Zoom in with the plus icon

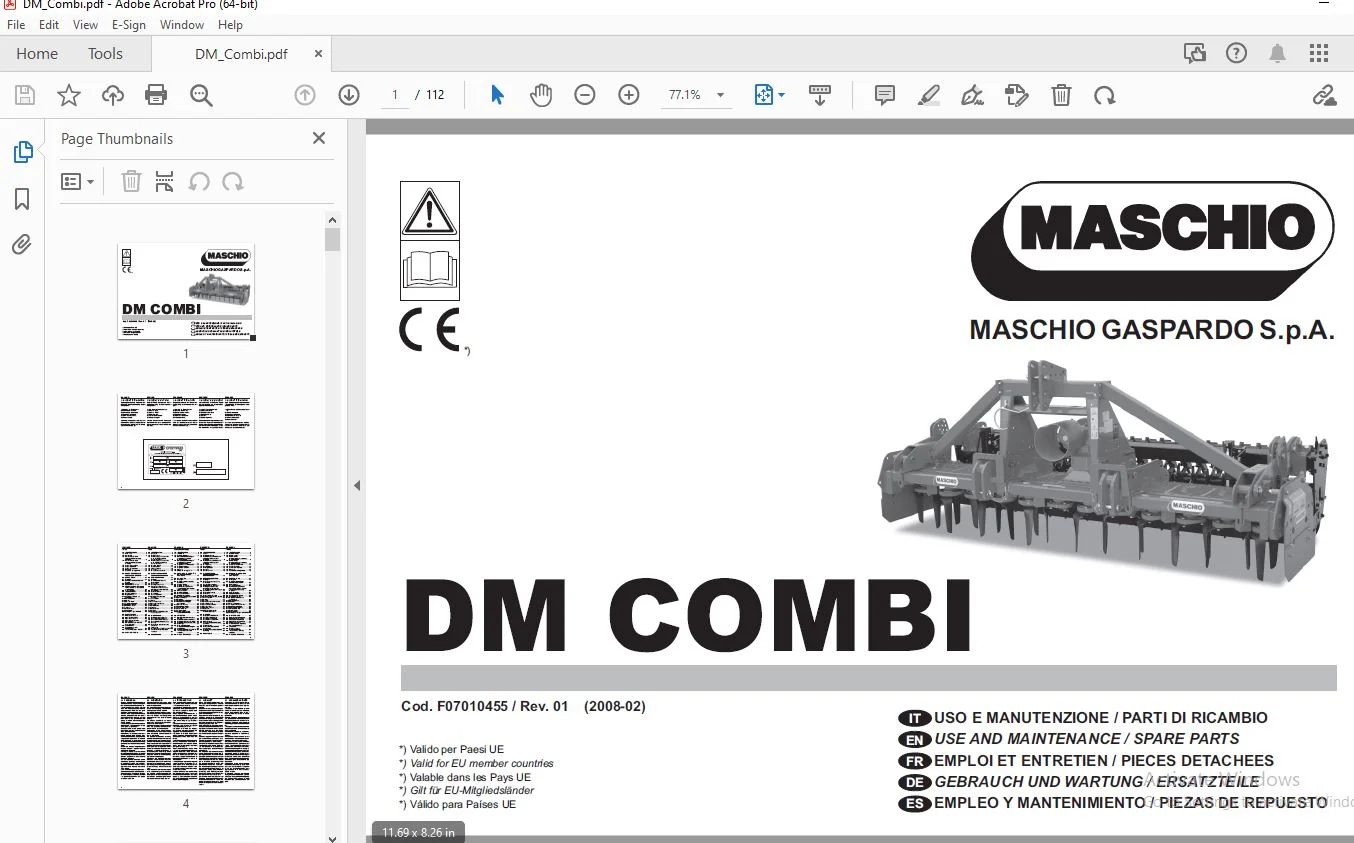point(629,95)
